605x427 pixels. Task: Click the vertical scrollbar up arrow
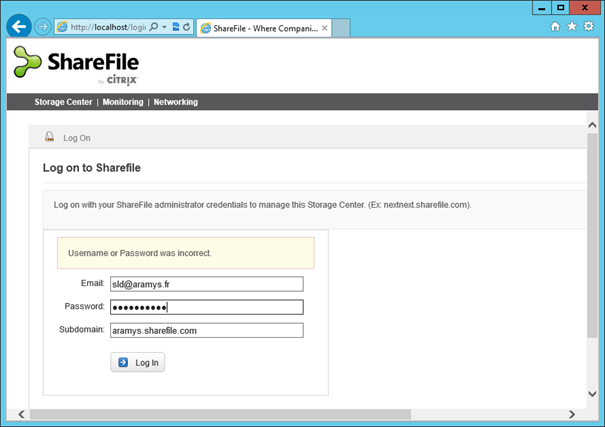pos(592,125)
